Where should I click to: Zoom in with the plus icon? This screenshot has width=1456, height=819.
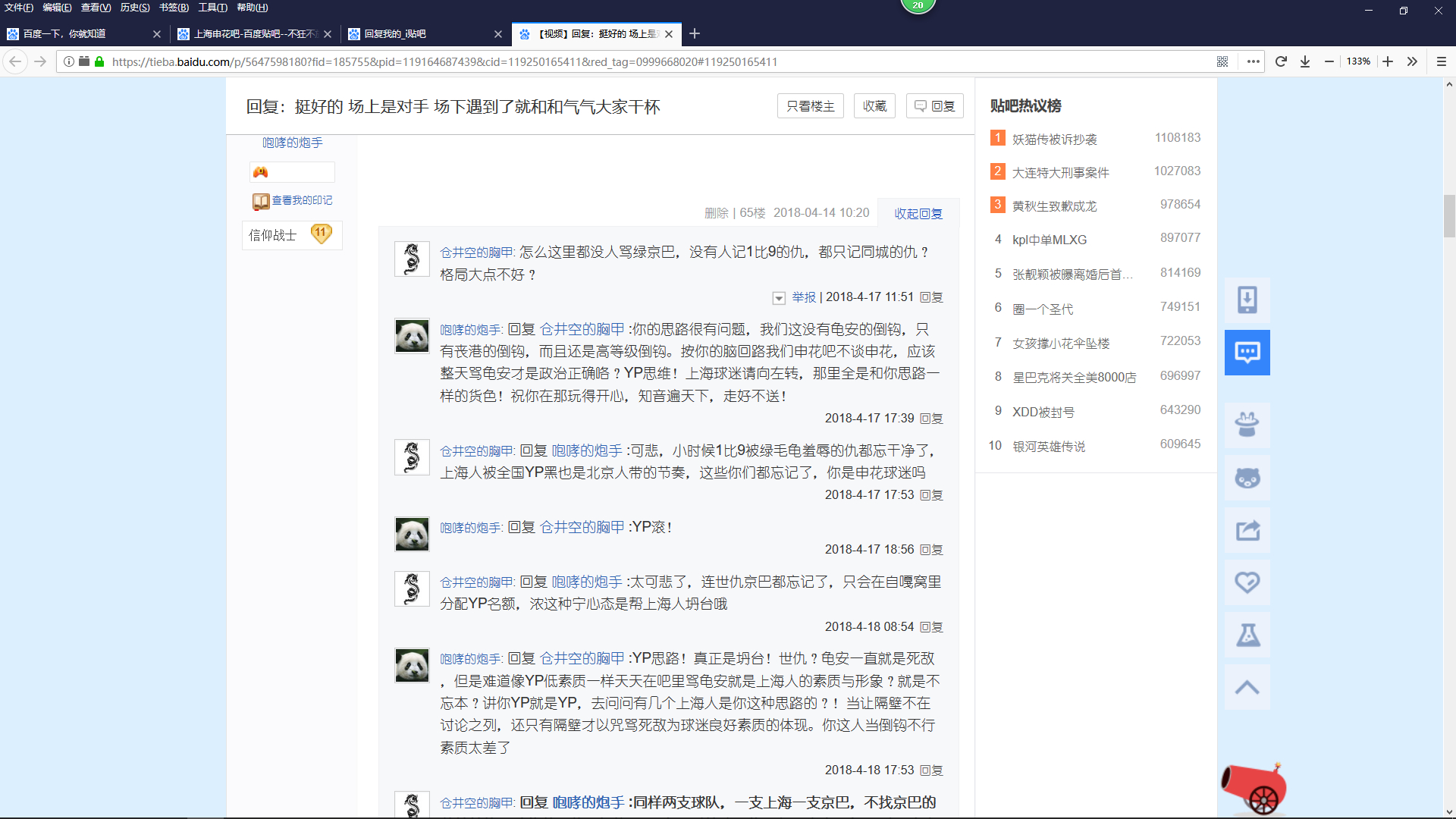(x=1388, y=61)
